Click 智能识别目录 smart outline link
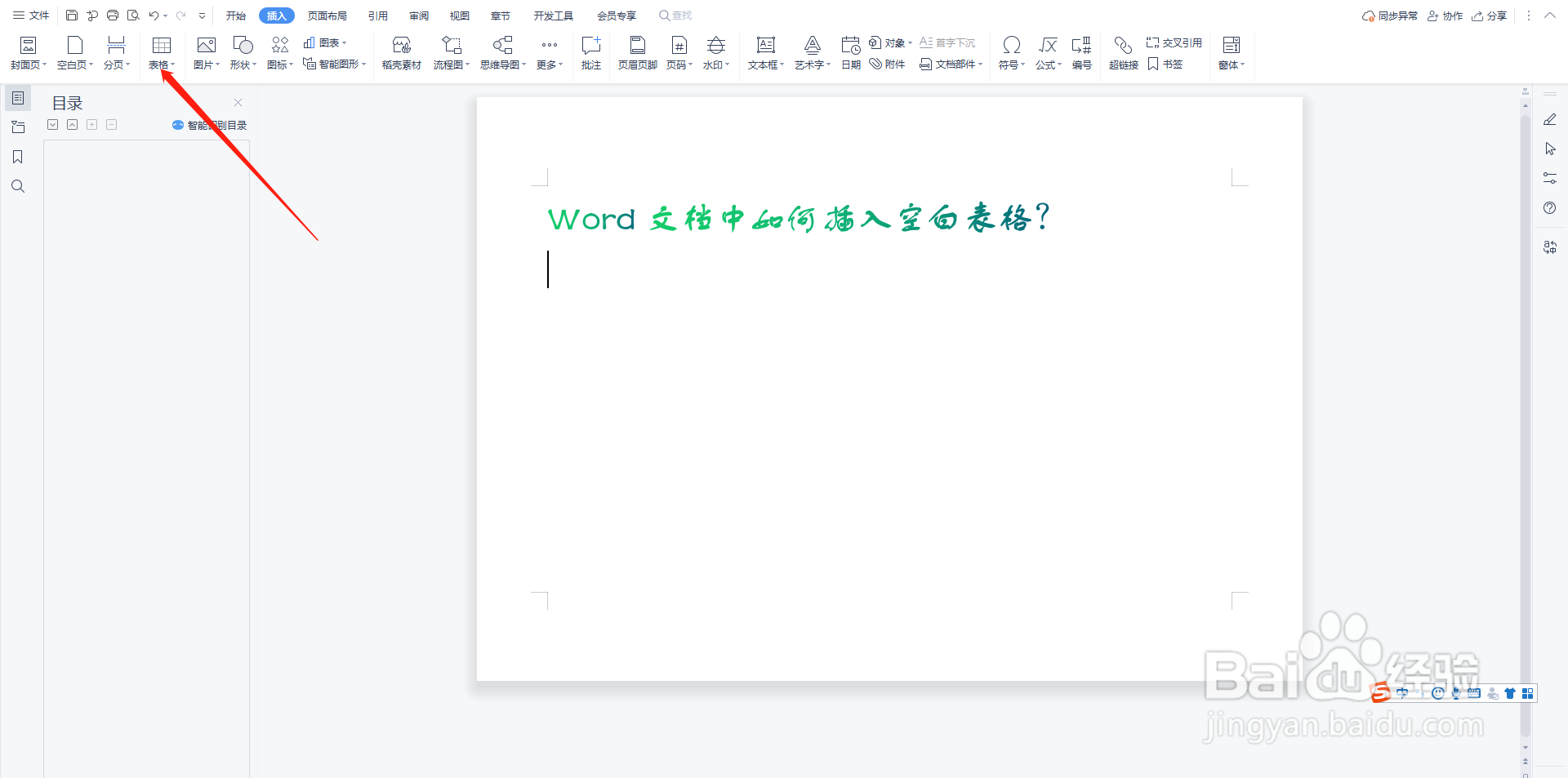The image size is (1568, 778). (210, 125)
